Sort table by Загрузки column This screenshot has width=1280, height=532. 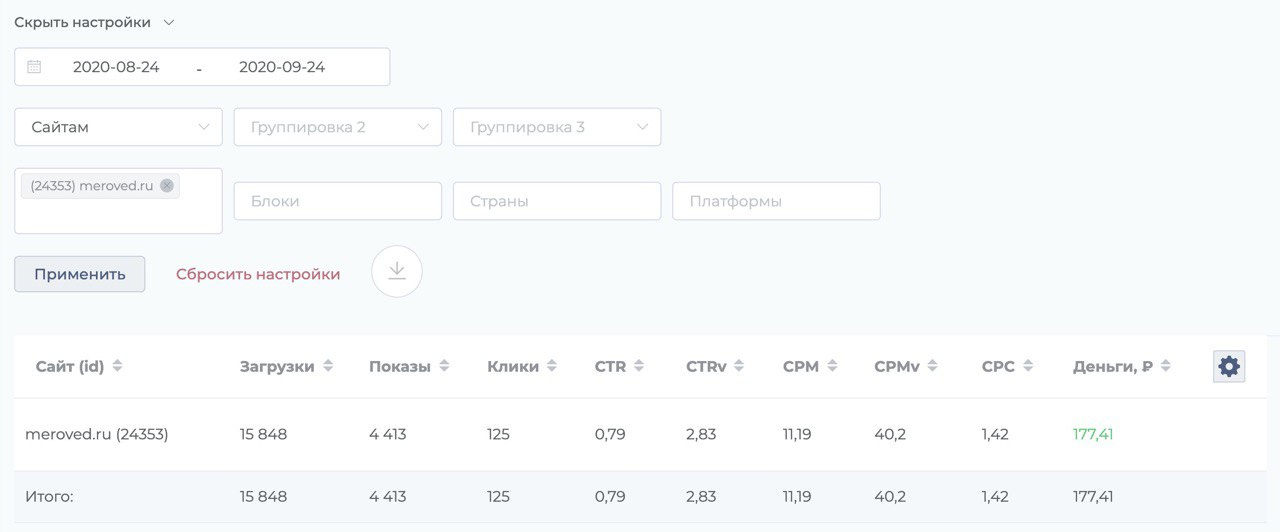click(x=328, y=367)
